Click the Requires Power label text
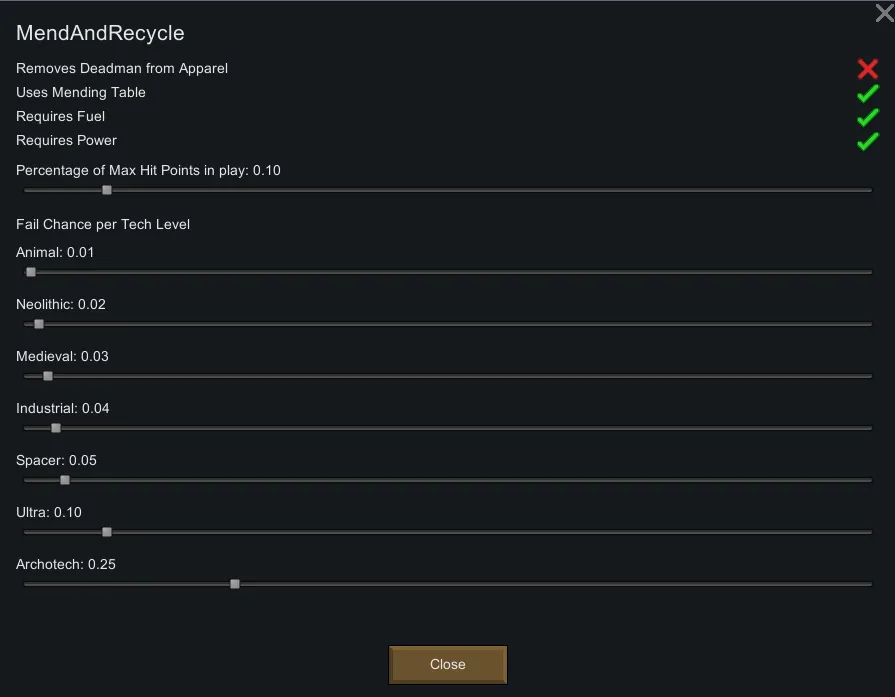 66,141
